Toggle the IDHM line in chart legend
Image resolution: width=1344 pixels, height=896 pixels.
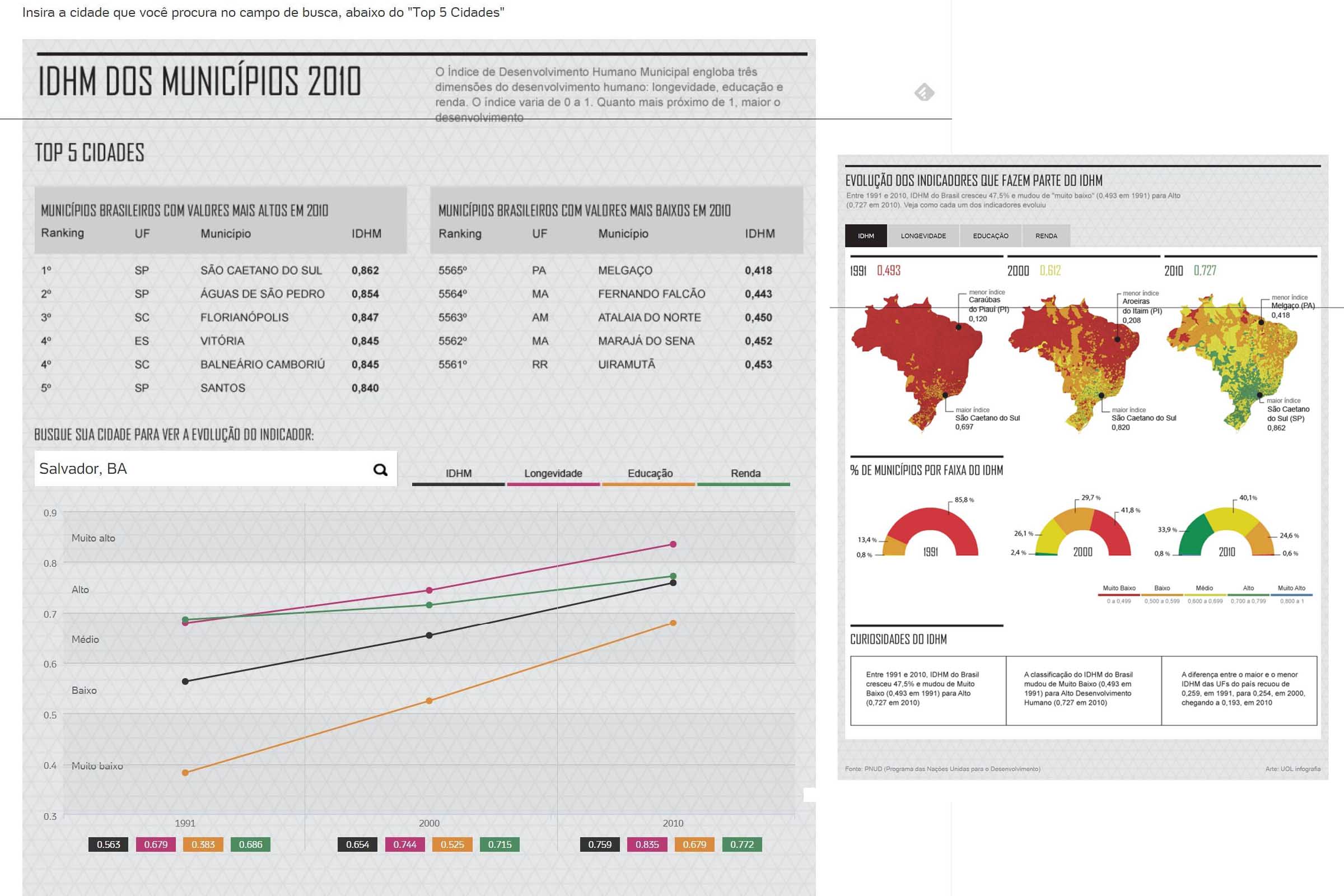coord(458,474)
